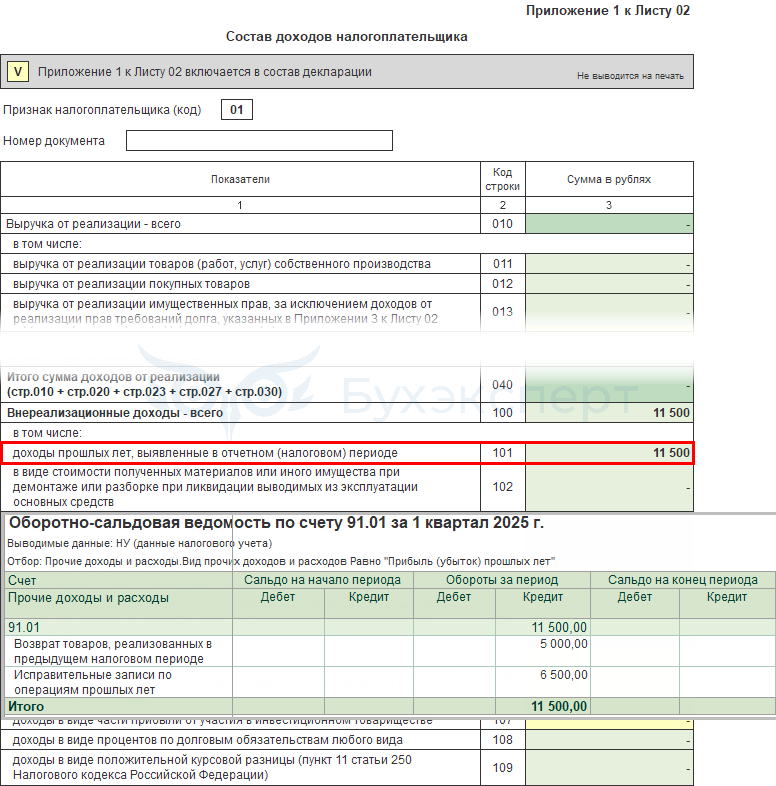Viewport: 776px width, 786px height.
Task: Click row code 010 cell
Action: coord(502,224)
